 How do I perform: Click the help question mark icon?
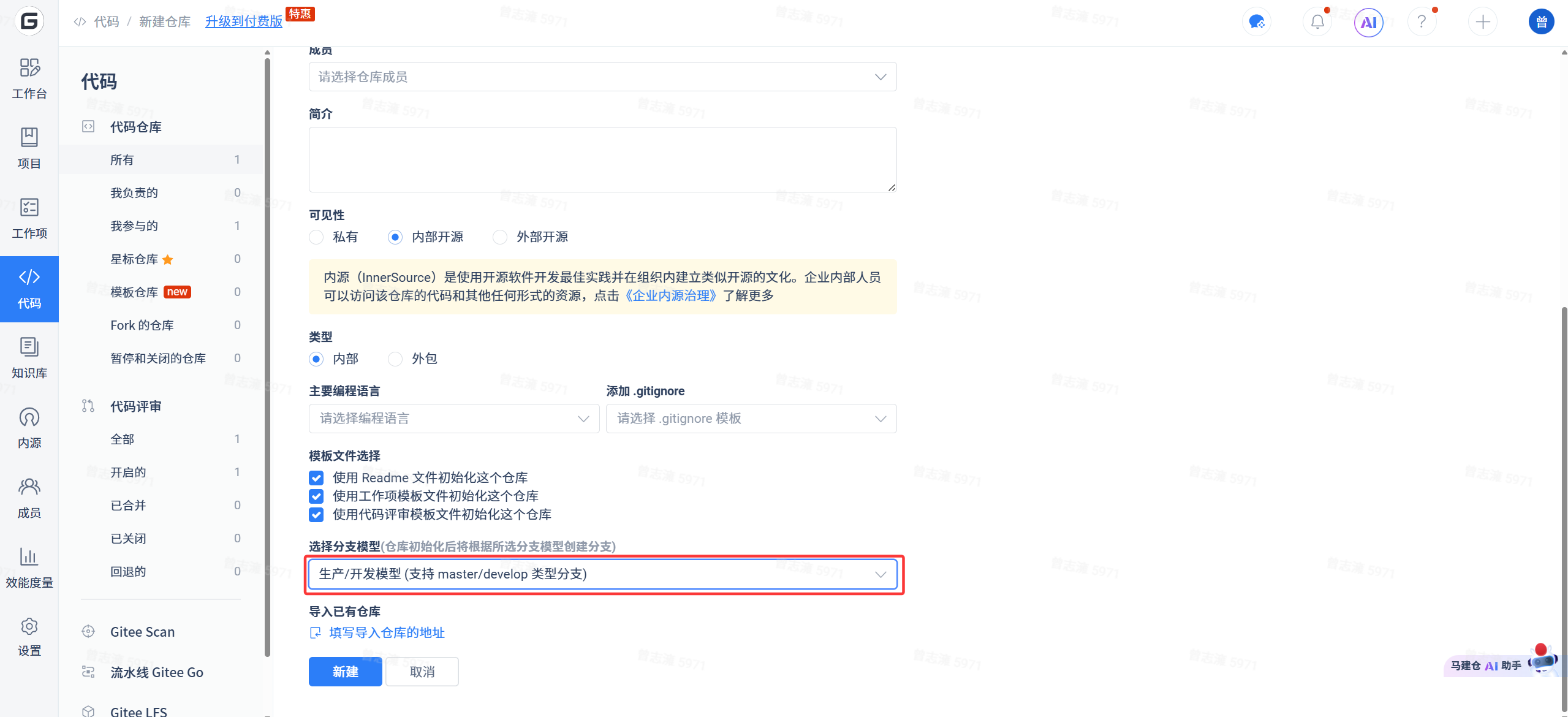1422,23
